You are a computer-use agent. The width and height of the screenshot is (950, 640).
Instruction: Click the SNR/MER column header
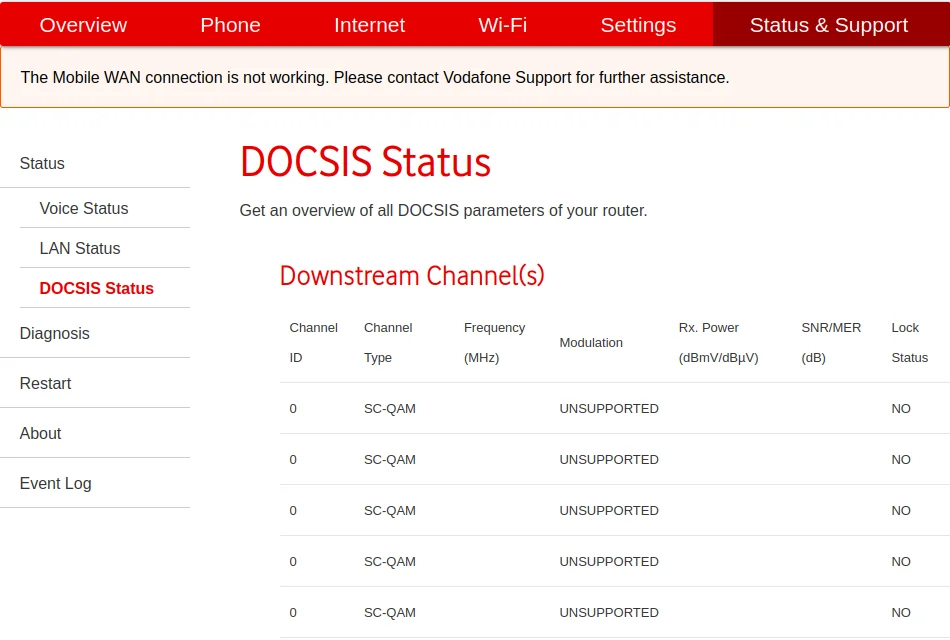pos(831,342)
